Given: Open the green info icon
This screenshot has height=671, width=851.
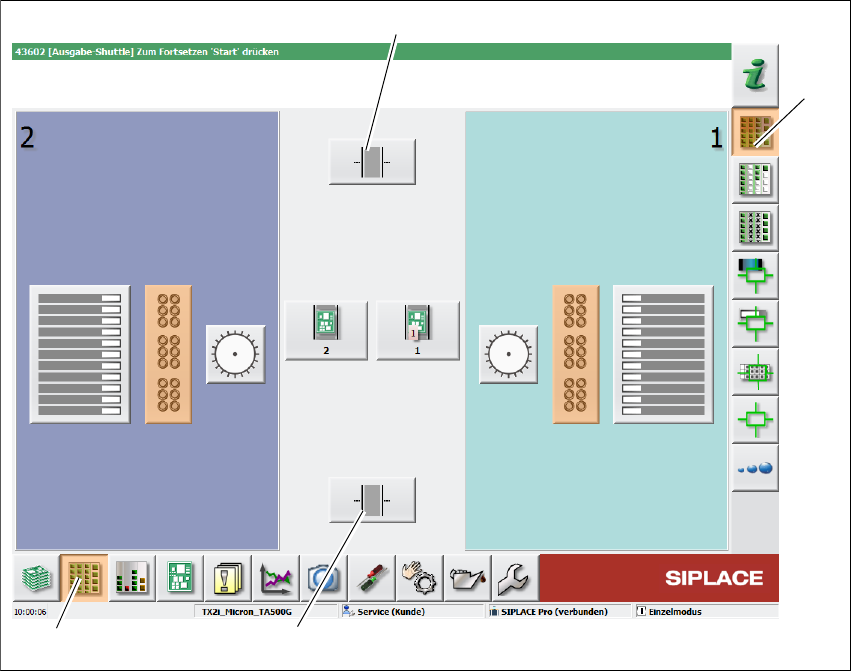Looking at the screenshot, I should (x=755, y=75).
